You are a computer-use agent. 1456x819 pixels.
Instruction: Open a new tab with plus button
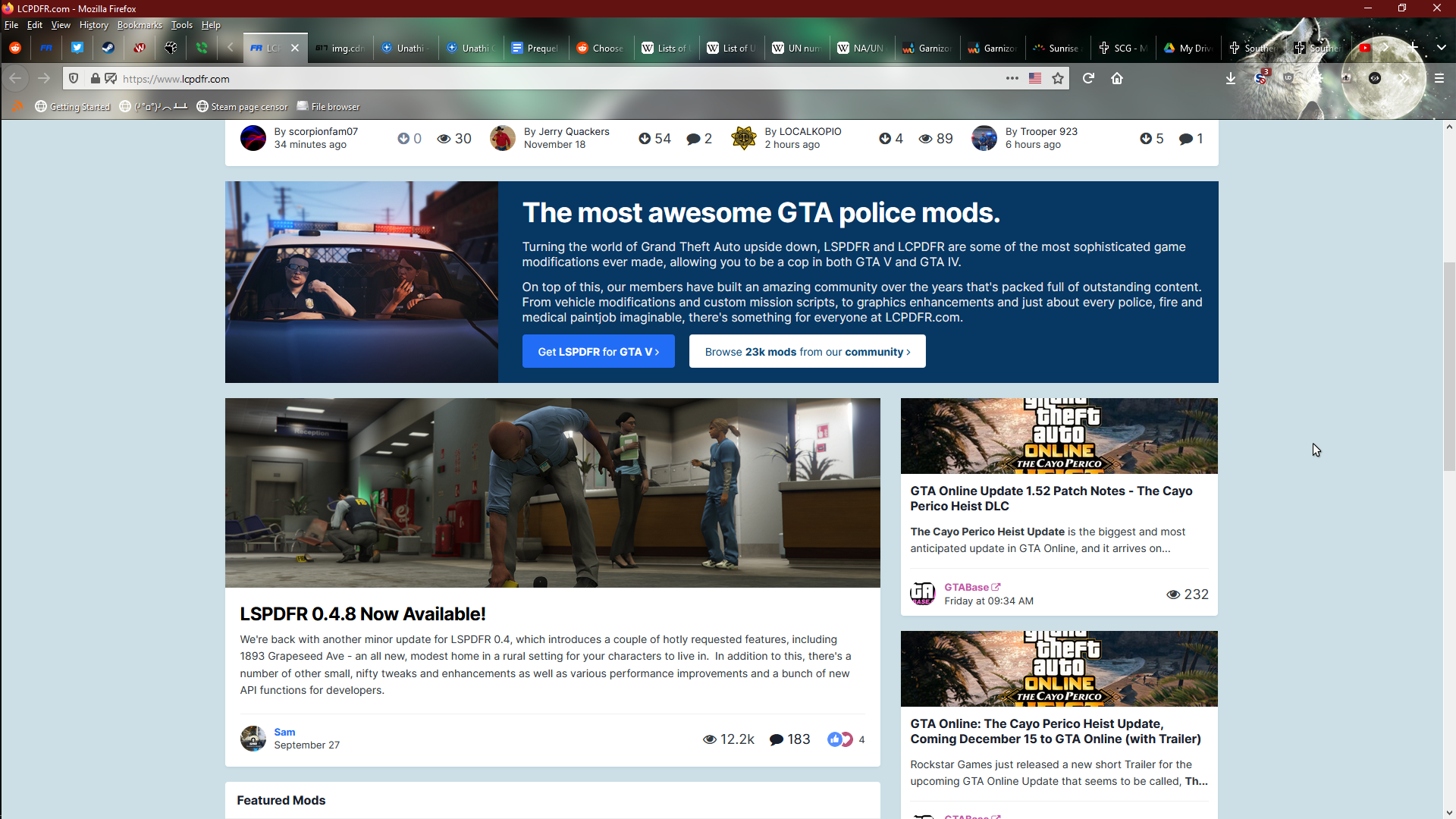pyautogui.click(x=1413, y=47)
